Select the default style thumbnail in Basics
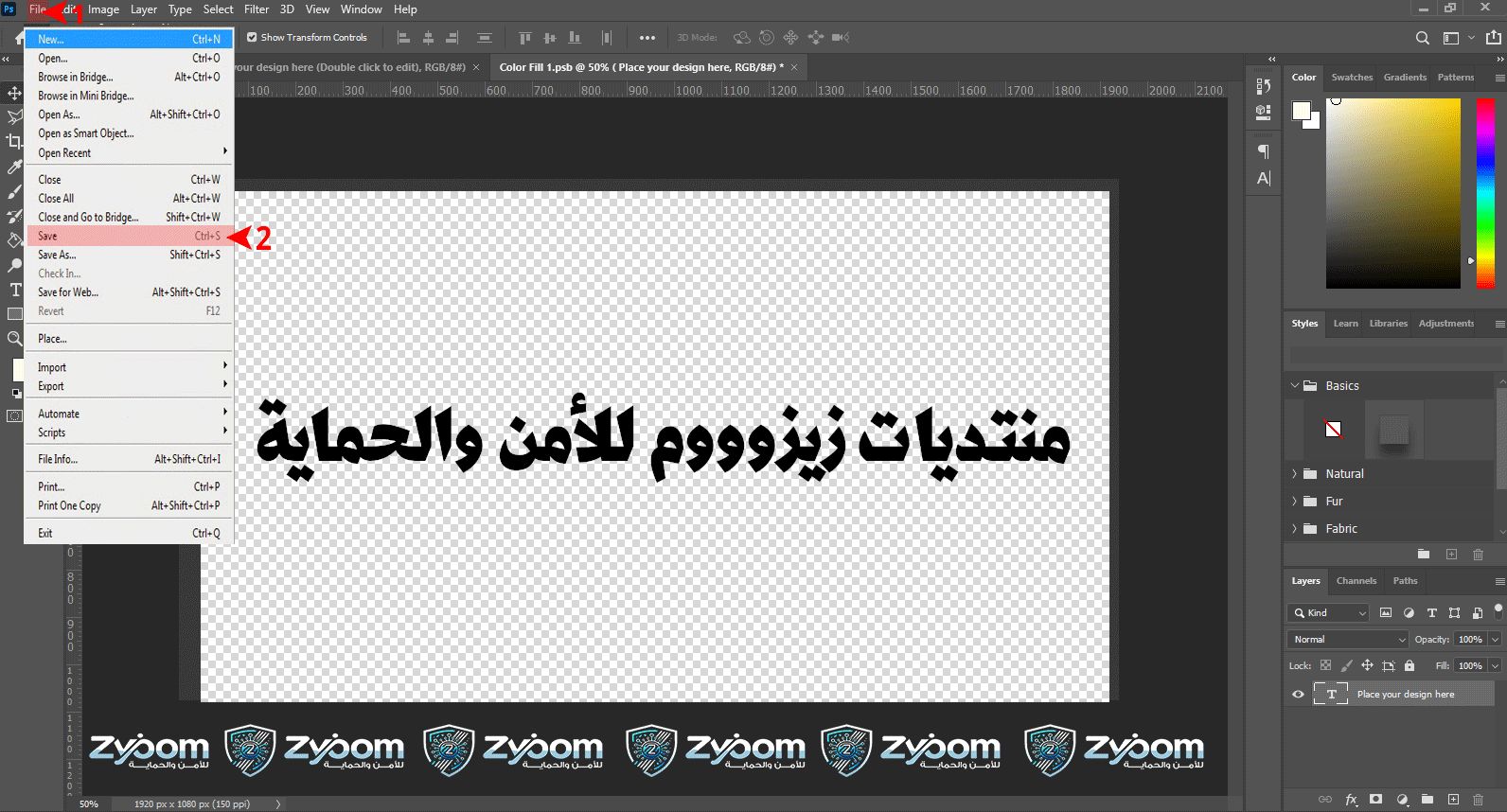This screenshot has height=812, width=1507. pyautogui.click(x=1333, y=430)
